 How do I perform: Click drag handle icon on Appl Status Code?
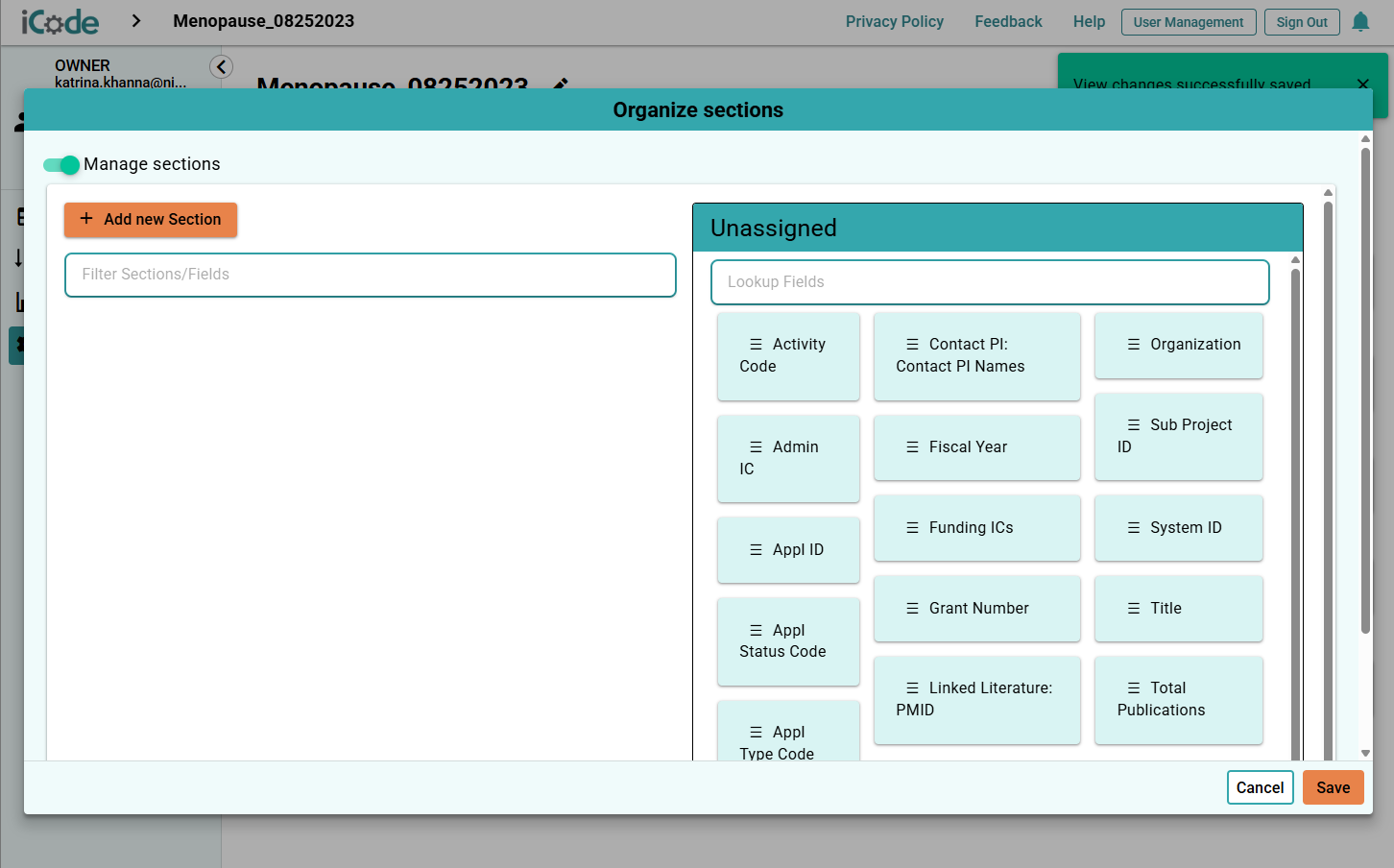click(756, 630)
